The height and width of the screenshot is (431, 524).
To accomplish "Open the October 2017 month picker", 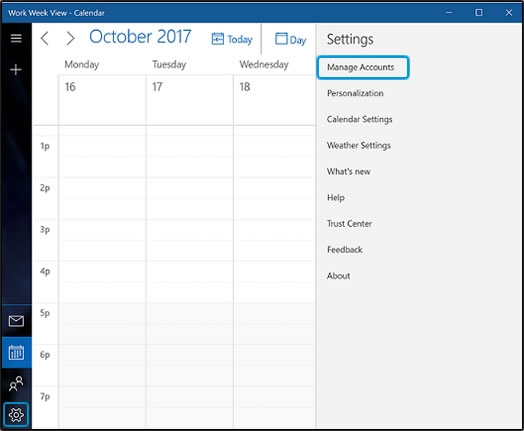I will pos(140,36).
